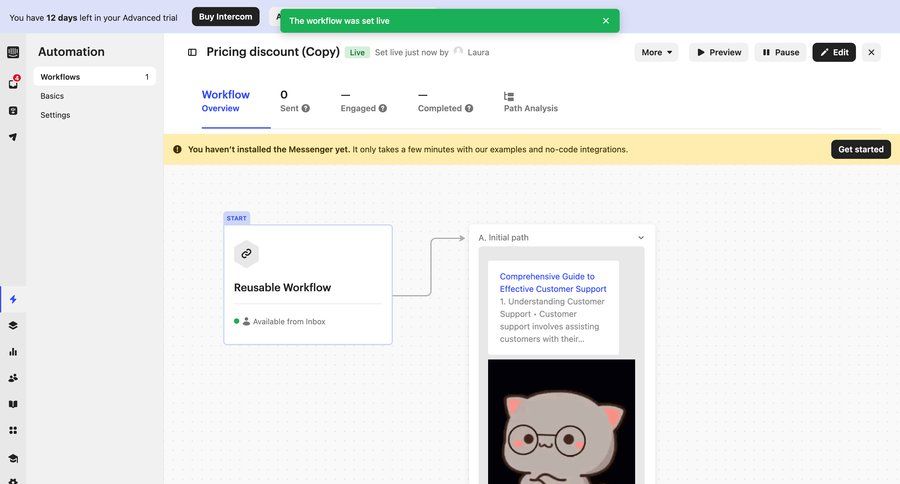The width and height of the screenshot is (900, 484).
Task: Close the workflow with the X button
Action: coord(871,52)
